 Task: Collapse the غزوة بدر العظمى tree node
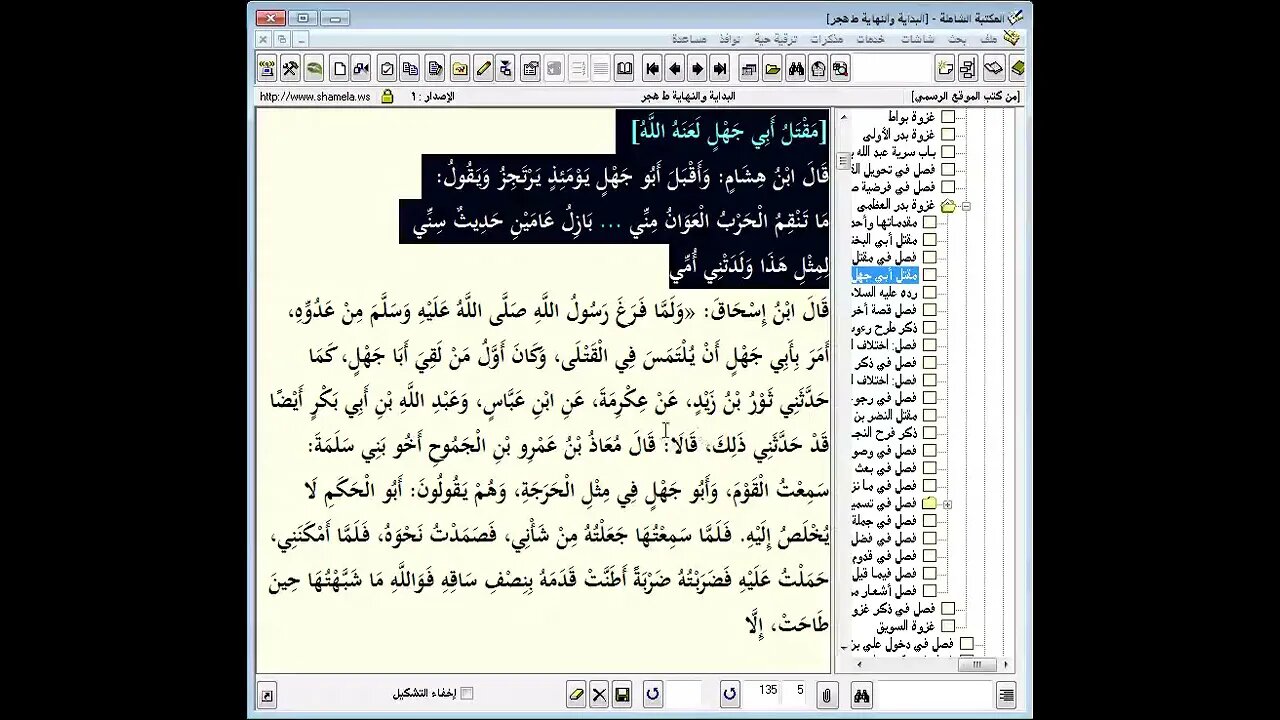(966, 205)
